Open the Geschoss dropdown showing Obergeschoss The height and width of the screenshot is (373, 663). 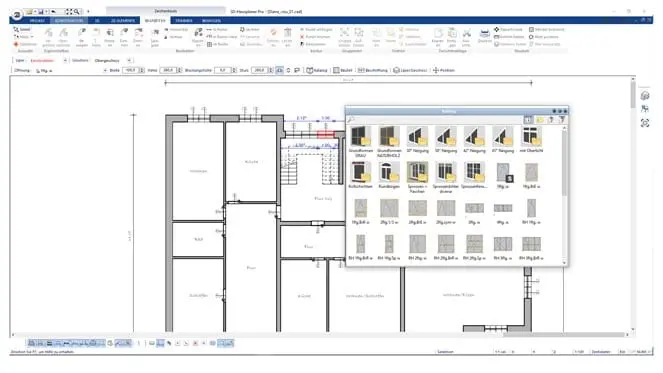(x=113, y=60)
